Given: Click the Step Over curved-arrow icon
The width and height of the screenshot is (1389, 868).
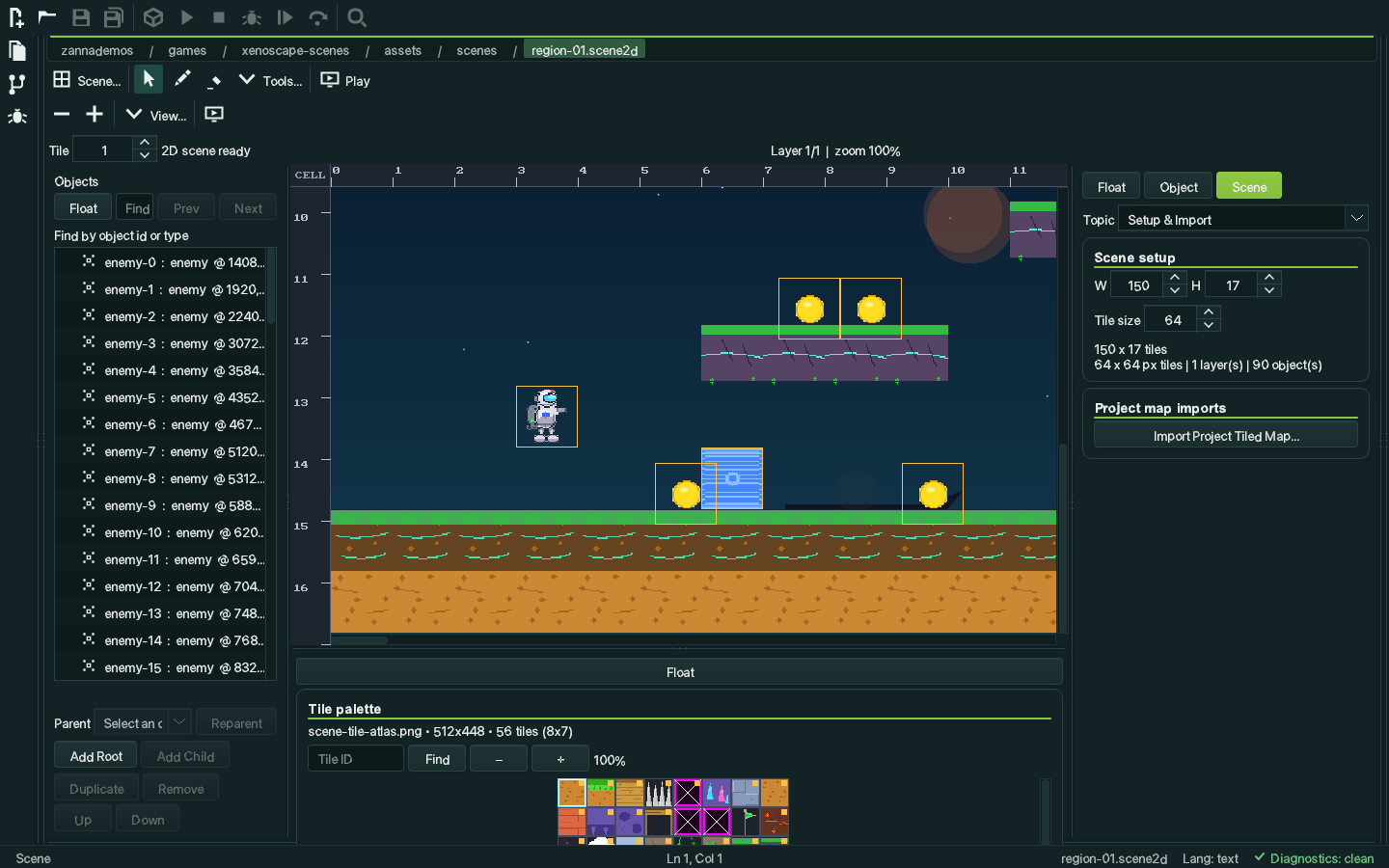Looking at the screenshot, I should pos(318,17).
